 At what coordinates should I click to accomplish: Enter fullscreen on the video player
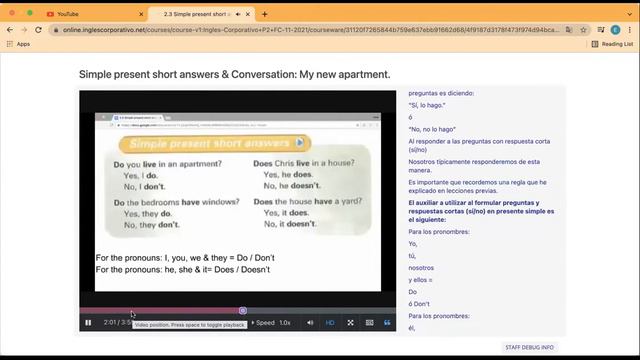(350, 322)
